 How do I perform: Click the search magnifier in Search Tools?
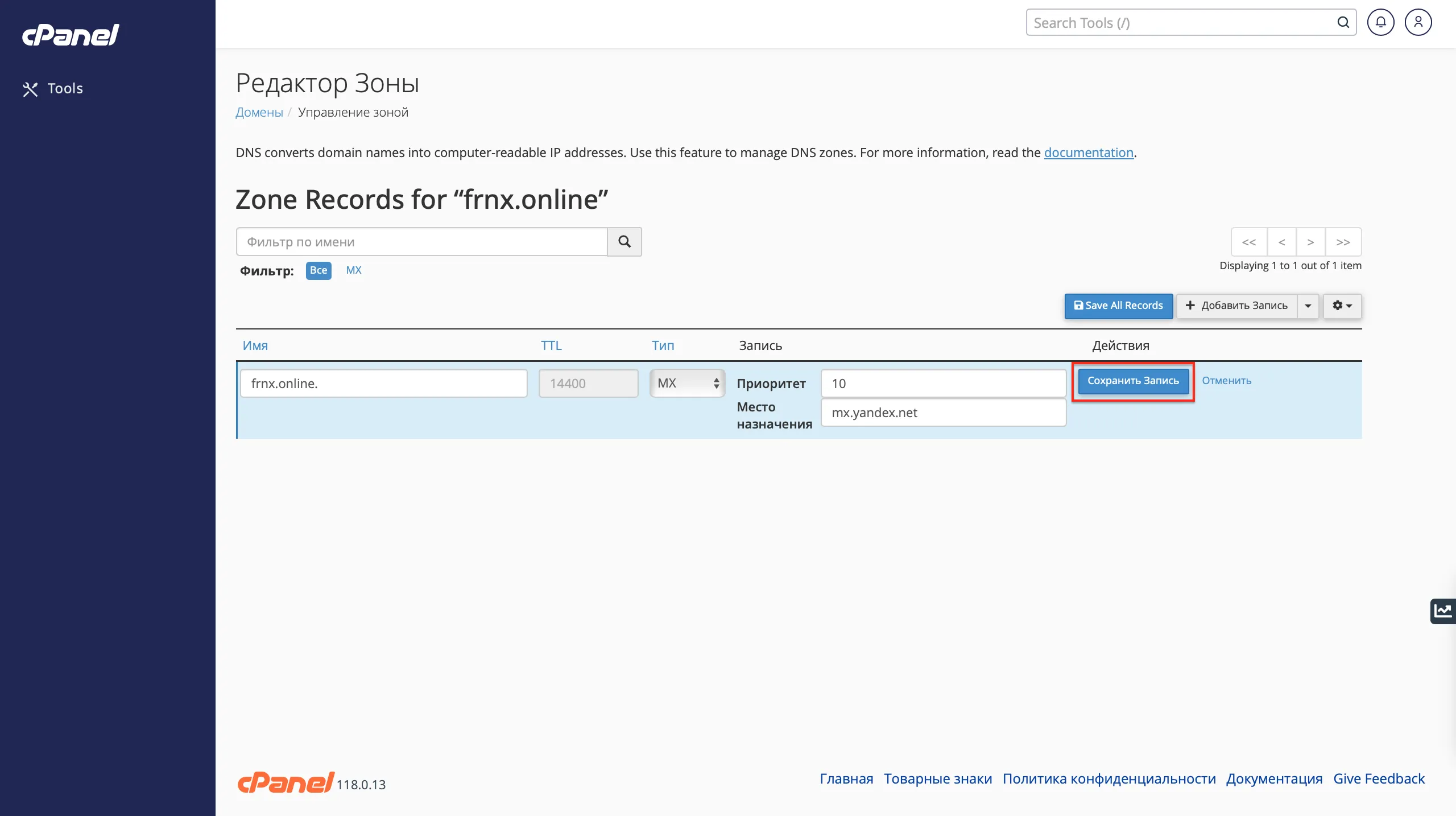pos(1343,23)
